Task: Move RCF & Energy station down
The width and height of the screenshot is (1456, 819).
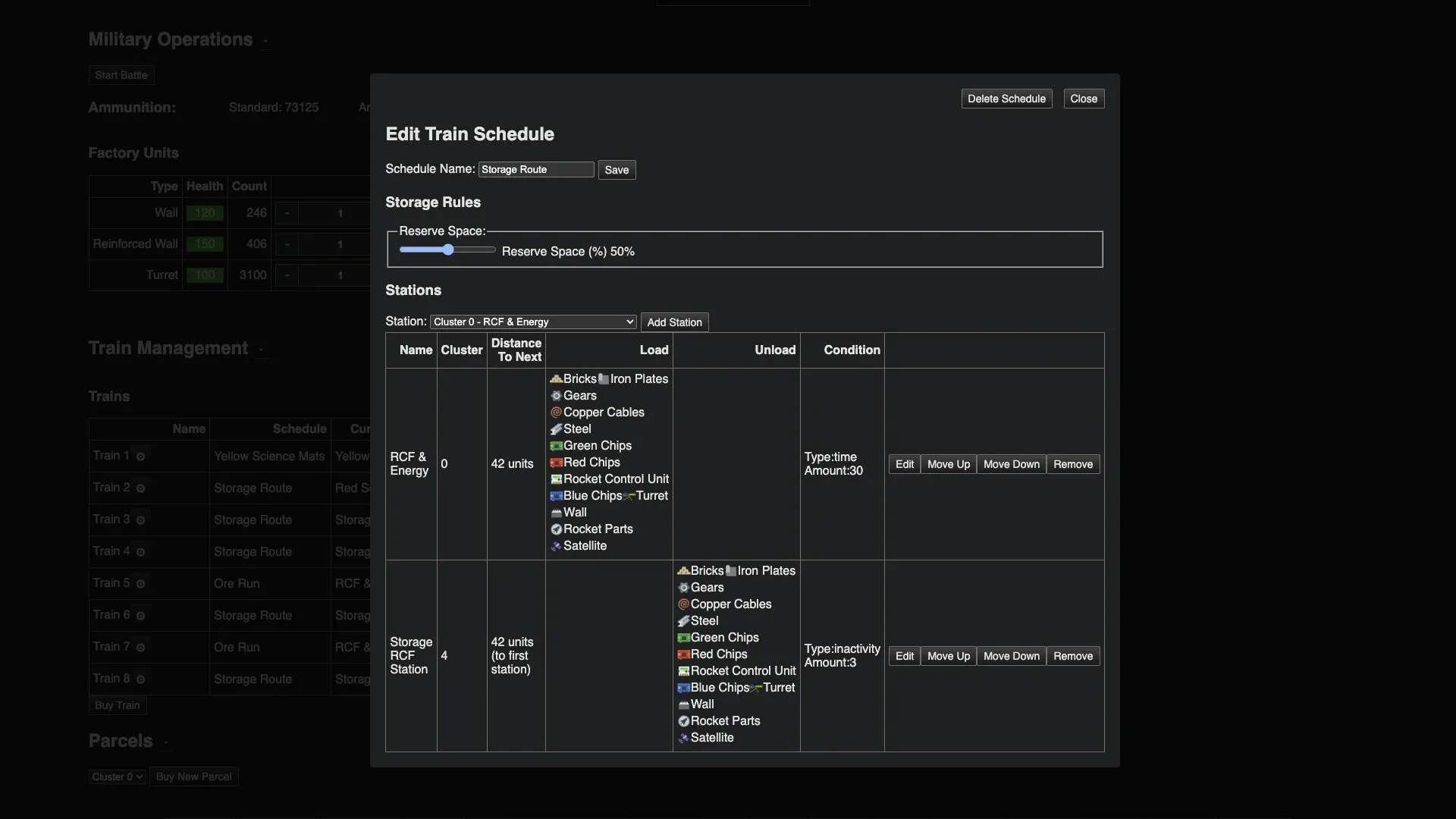Action: (x=1011, y=464)
